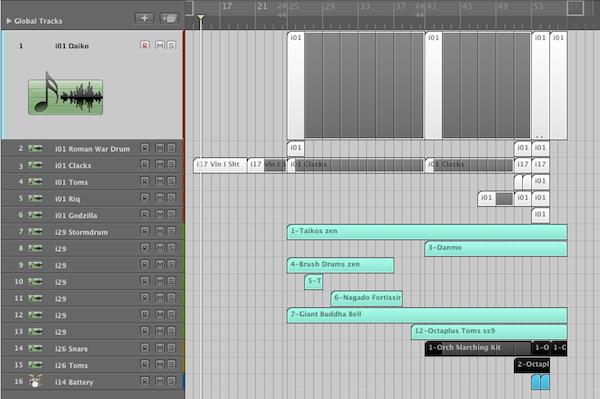This screenshot has height=399, width=600.
Task: Solo the i29 Stormdrum track
Action: 171,231
